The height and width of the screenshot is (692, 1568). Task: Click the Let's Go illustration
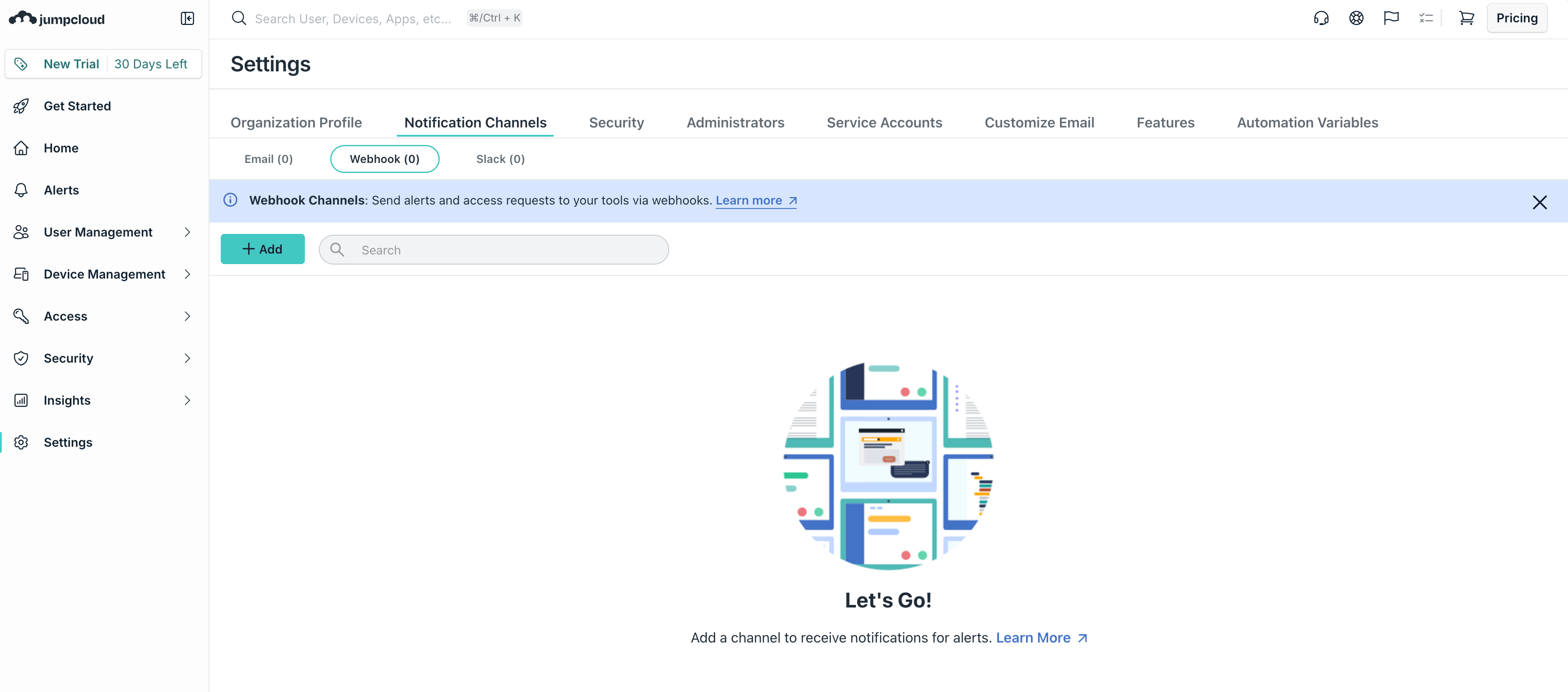point(888,466)
